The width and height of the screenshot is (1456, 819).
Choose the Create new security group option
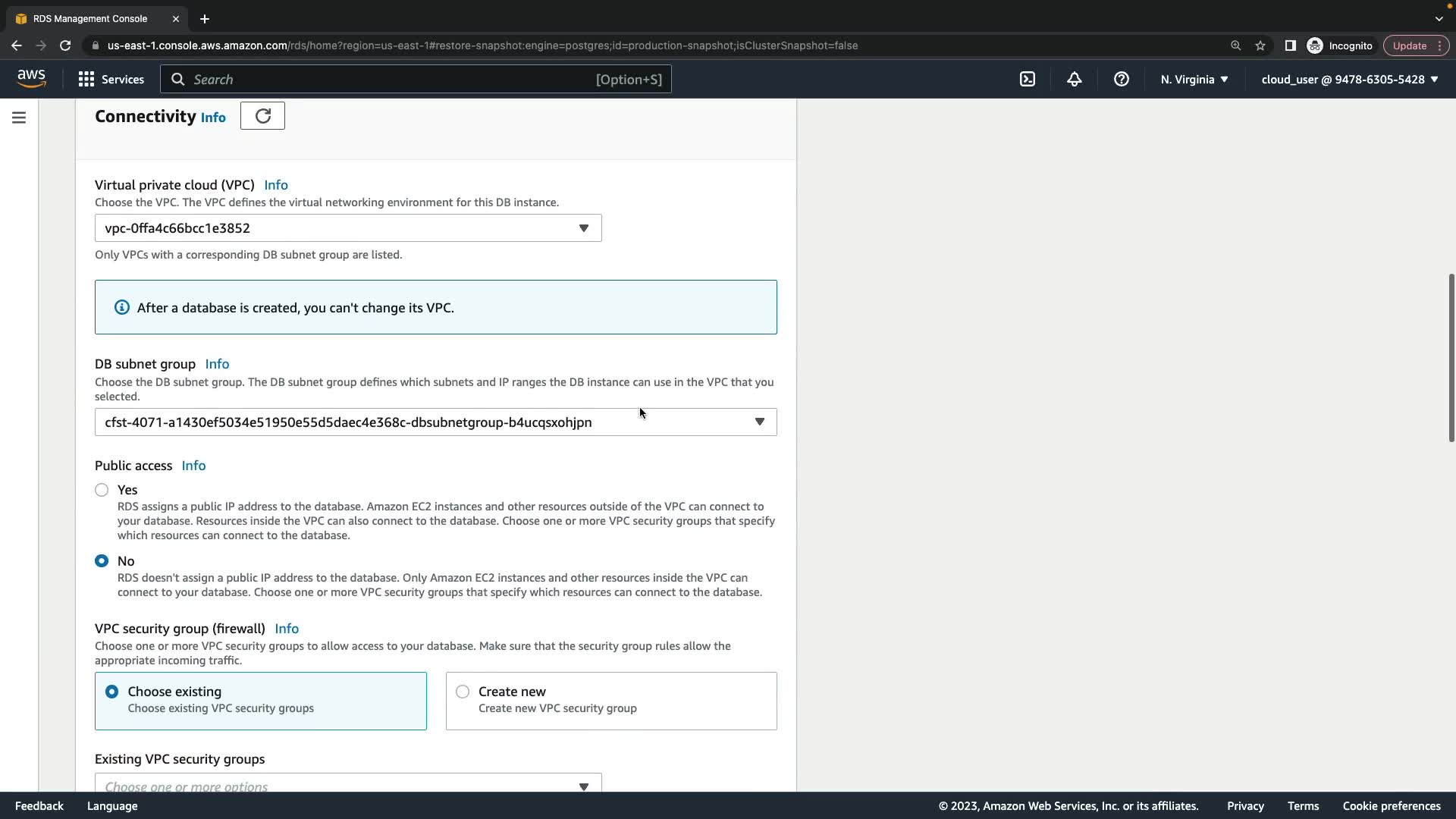tap(463, 692)
